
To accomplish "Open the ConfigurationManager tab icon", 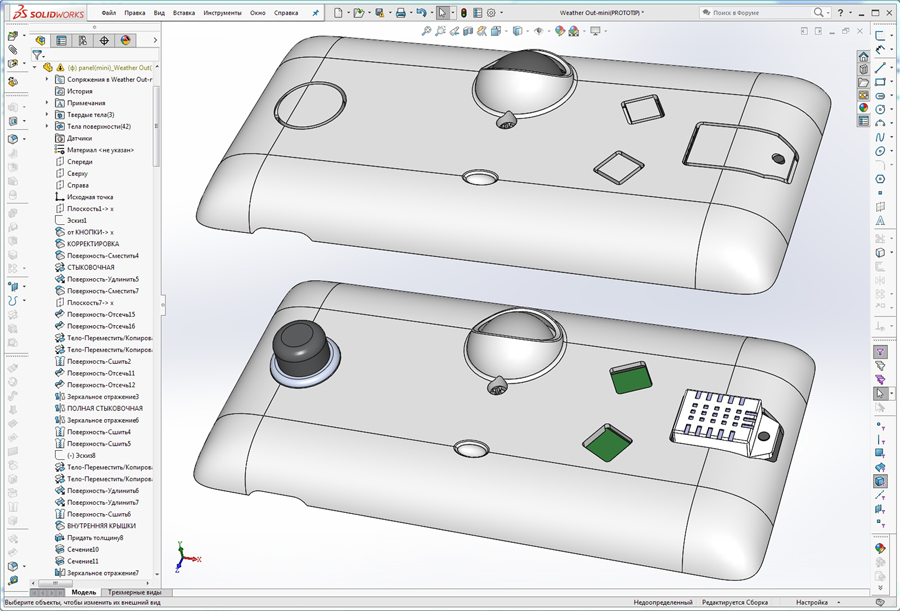I will [x=82, y=40].
